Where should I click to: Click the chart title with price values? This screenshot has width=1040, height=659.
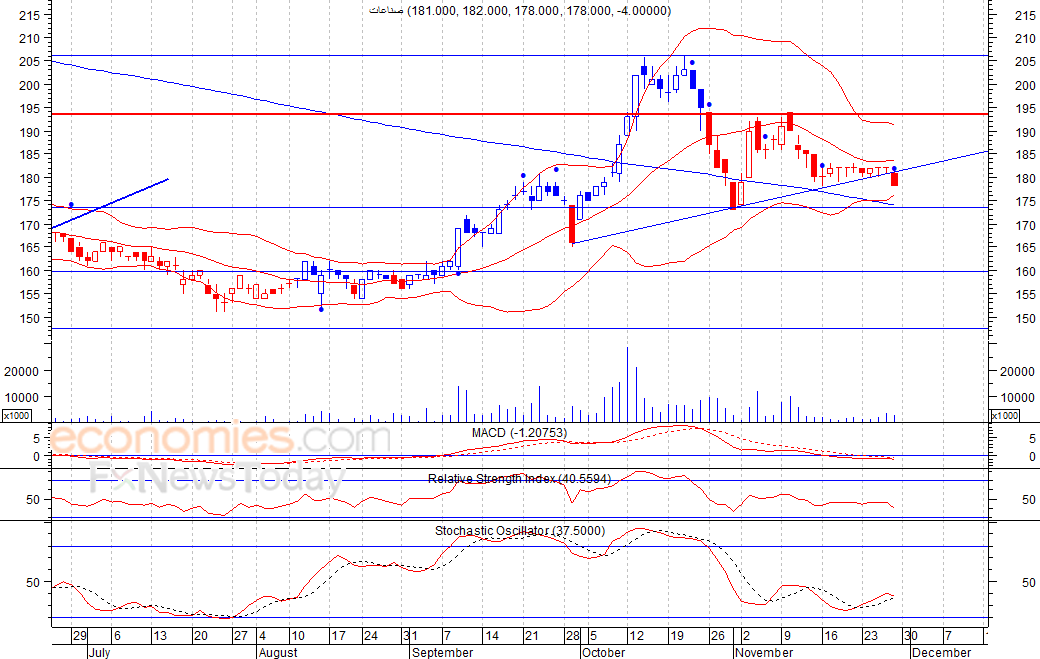519,10
